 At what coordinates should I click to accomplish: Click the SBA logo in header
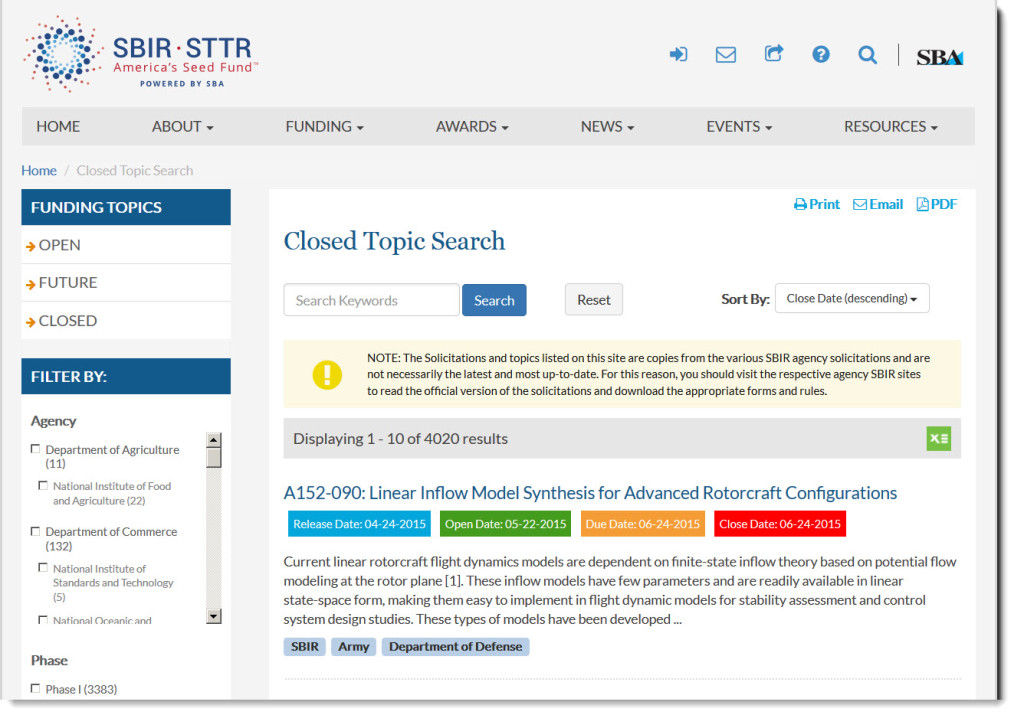[x=939, y=57]
